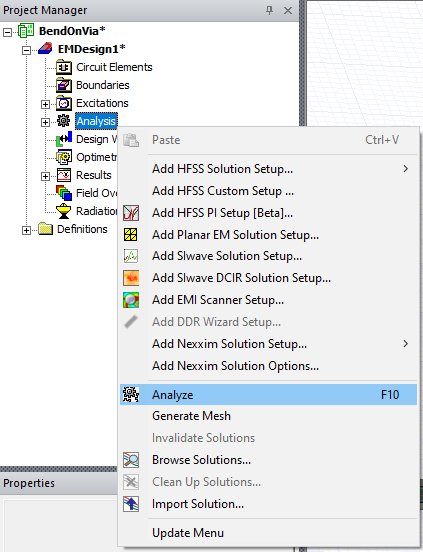The image size is (423, 552).
Task: Select the EMDesign1* design label
Action: [x=91, y=49]
